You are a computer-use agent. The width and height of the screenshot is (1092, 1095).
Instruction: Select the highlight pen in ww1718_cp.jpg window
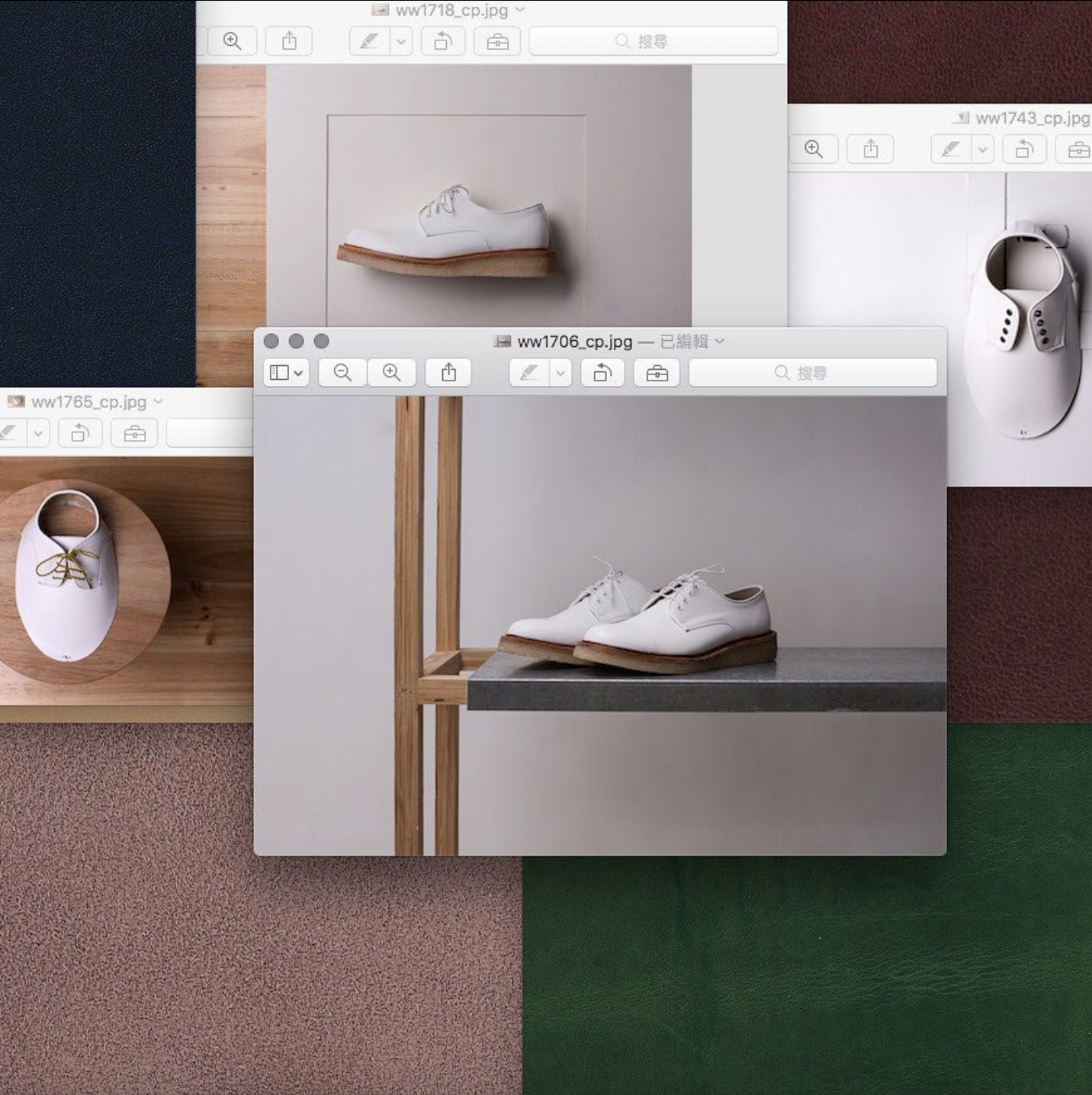[370, 41]
